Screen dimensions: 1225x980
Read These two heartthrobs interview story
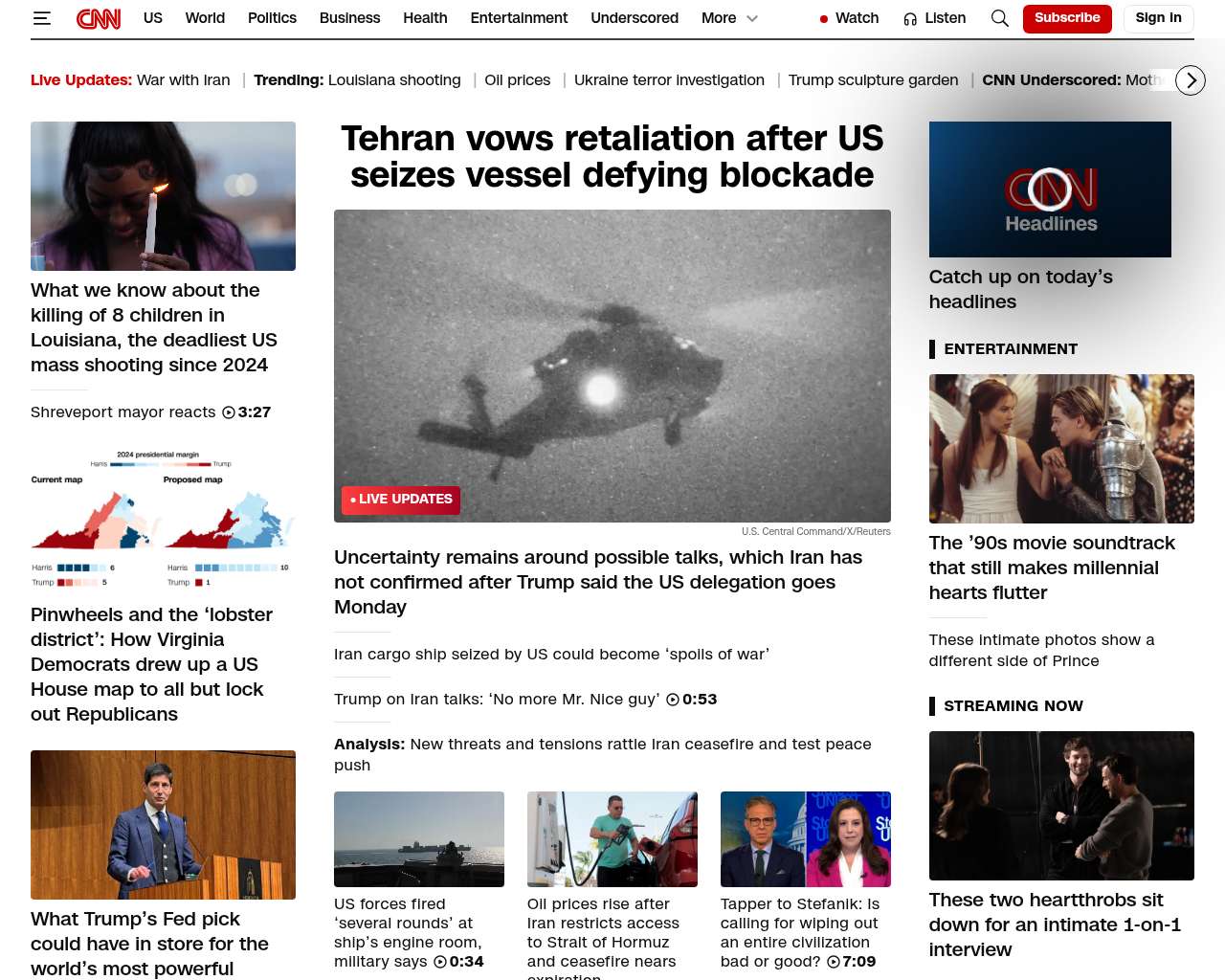pos(1055,924)
